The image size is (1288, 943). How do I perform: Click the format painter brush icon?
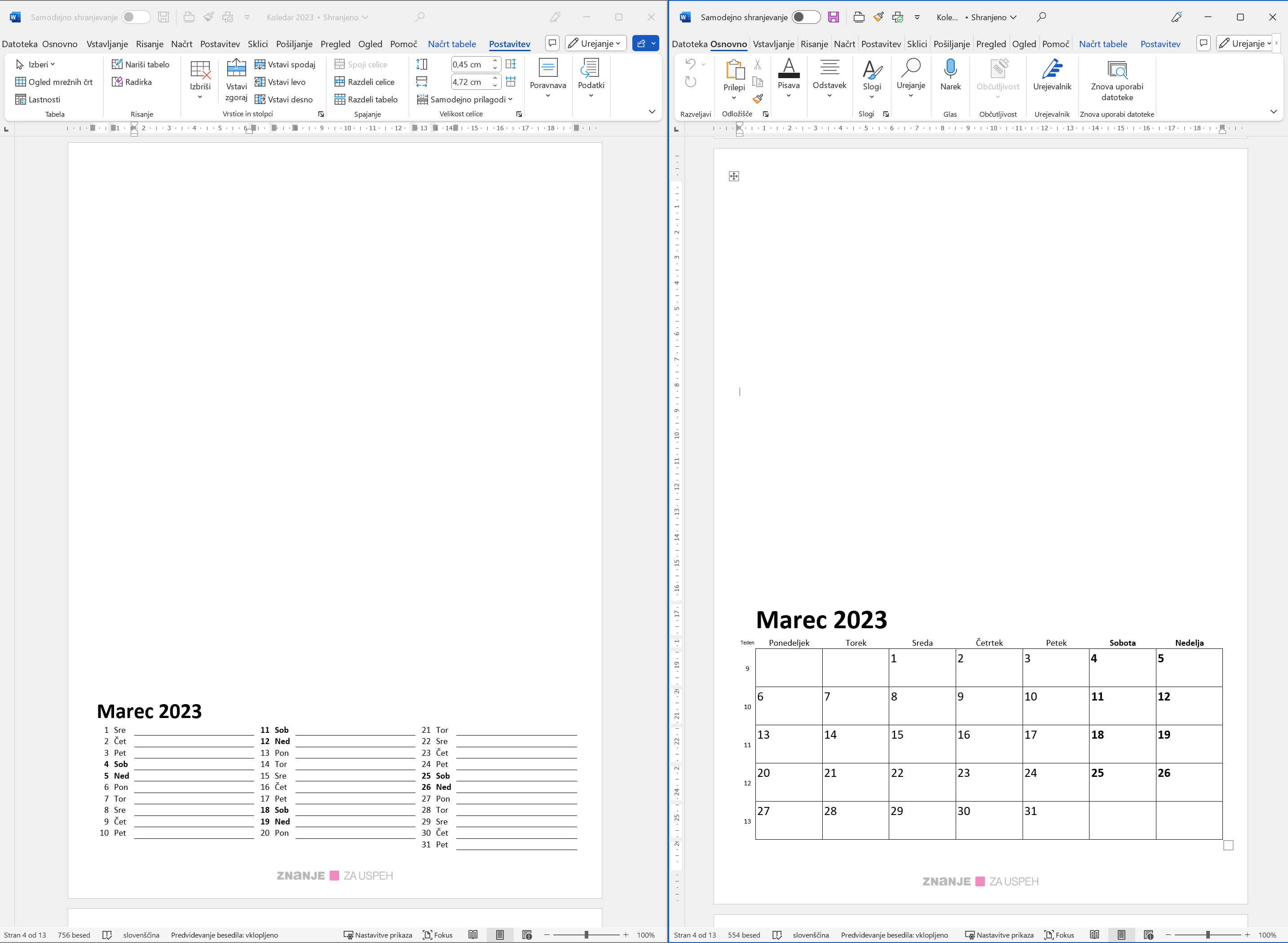758,99
